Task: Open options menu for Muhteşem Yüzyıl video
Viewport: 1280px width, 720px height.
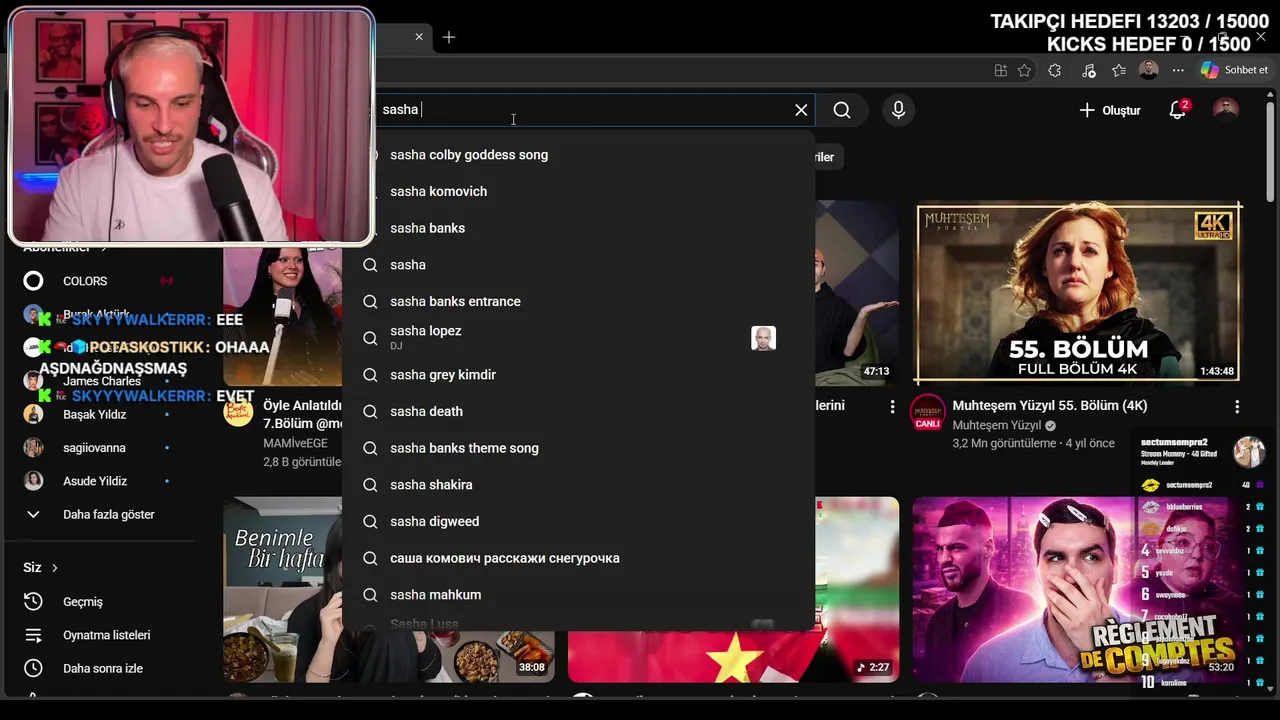Action: pos(1237,407)
